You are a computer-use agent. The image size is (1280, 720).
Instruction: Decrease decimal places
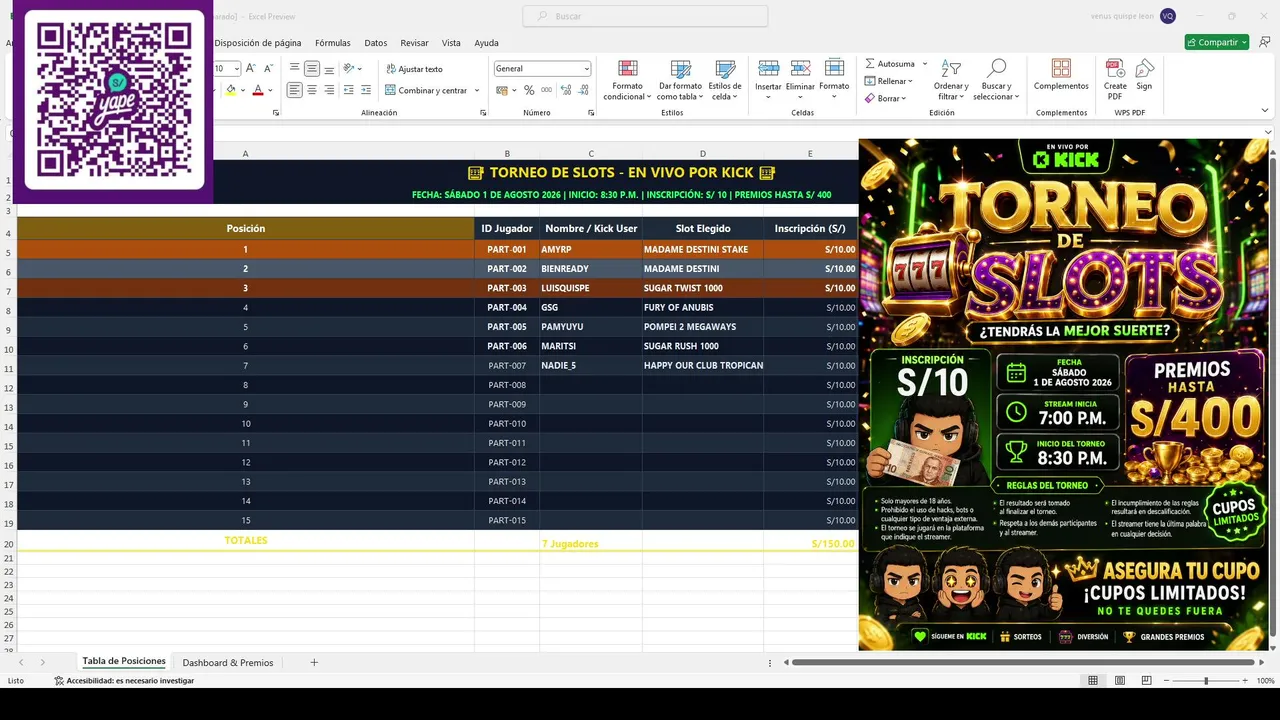pos(581,90)
